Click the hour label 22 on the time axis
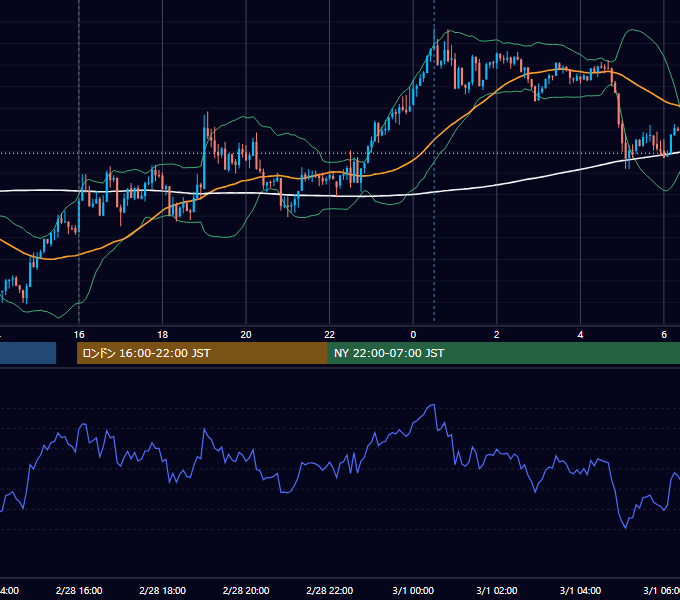Viewport: 680px width, 600px height. (330, 335)
